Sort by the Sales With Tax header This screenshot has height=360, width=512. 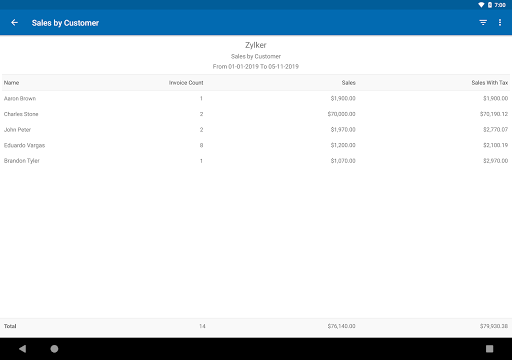[x=490, y=83]
